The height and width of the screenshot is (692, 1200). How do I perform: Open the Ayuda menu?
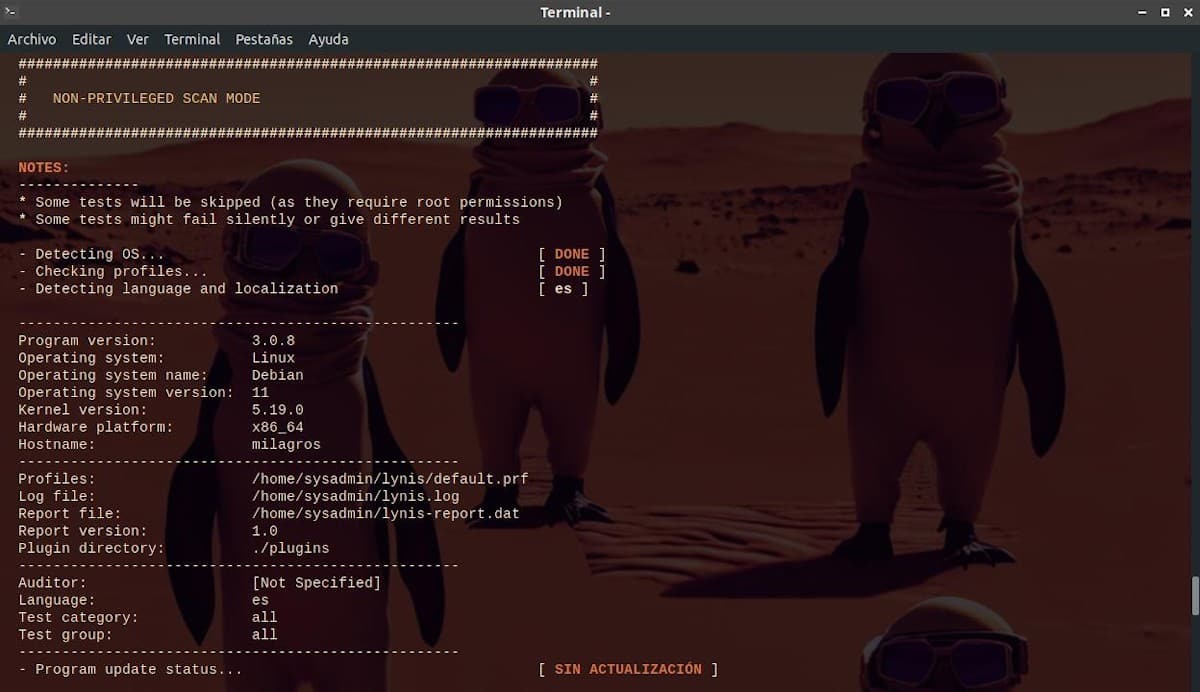328,39
